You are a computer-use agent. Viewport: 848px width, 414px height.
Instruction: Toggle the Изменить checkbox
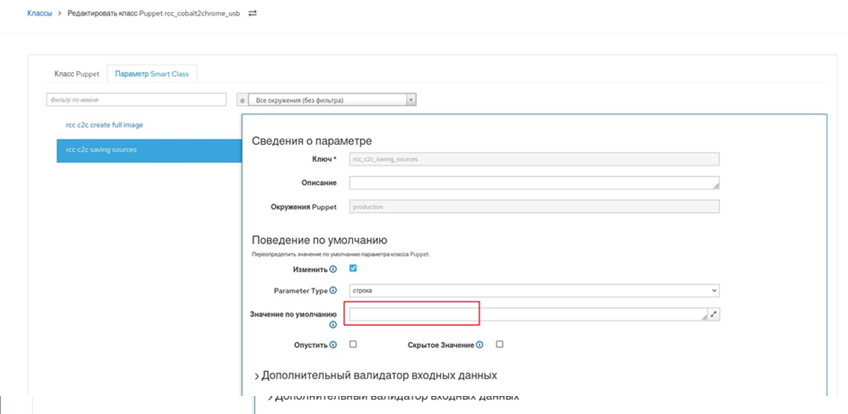353,268
